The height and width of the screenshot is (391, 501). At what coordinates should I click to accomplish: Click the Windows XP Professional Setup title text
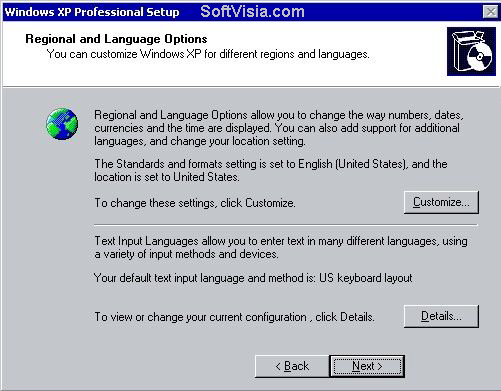[92, 12]
